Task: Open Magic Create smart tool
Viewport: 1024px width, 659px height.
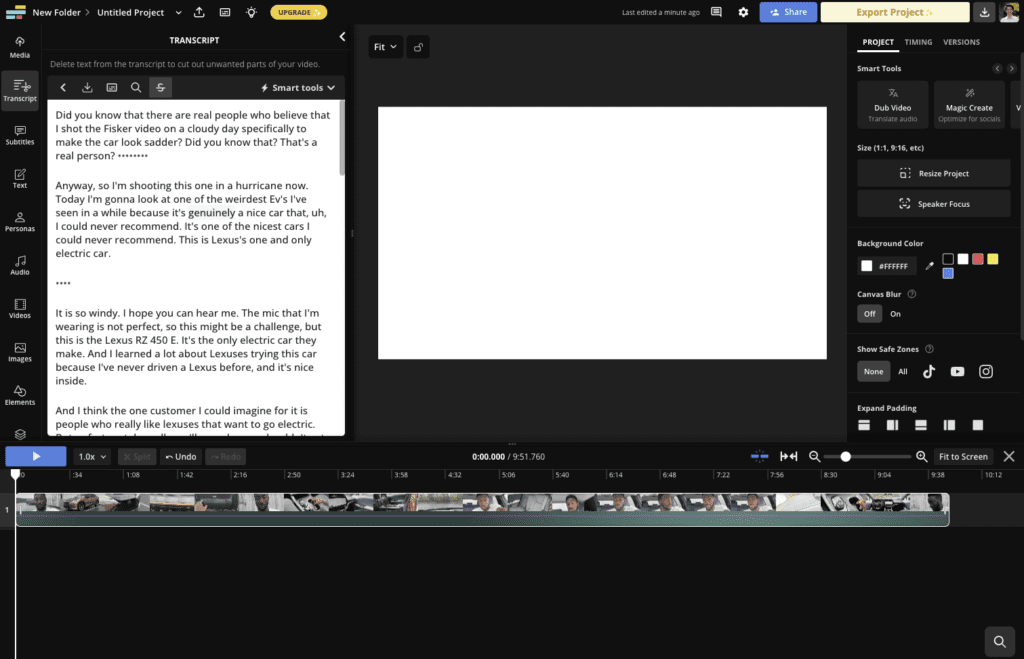Action: point(969,104)
